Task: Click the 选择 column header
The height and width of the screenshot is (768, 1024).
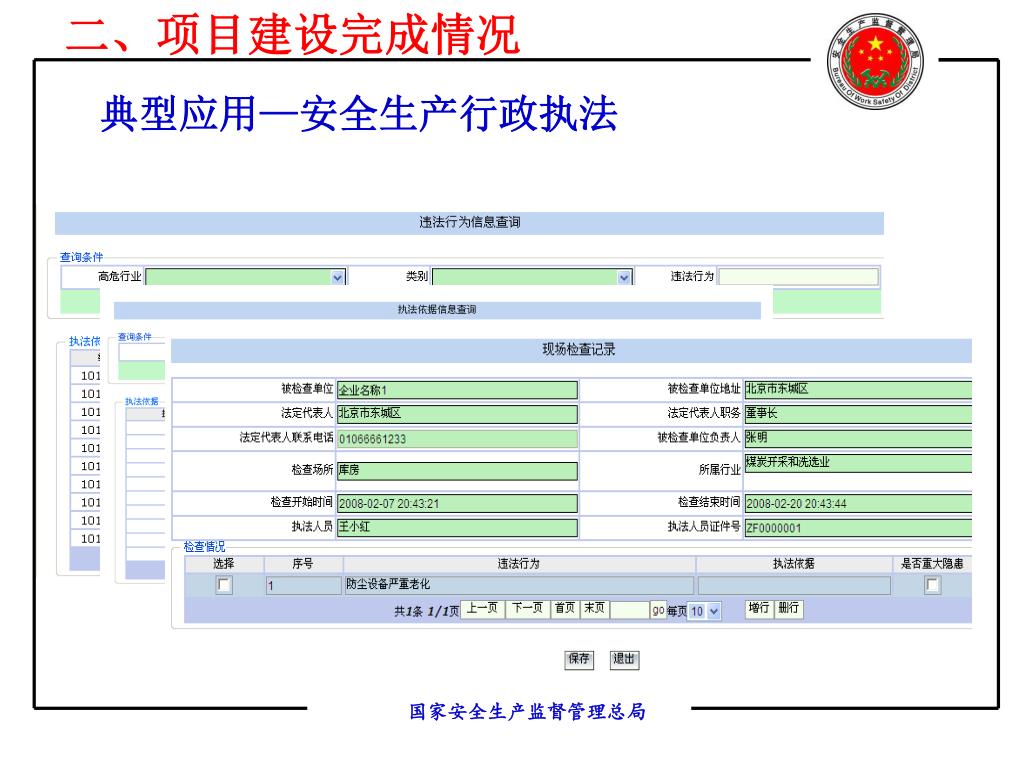Action: pos(224,564)
